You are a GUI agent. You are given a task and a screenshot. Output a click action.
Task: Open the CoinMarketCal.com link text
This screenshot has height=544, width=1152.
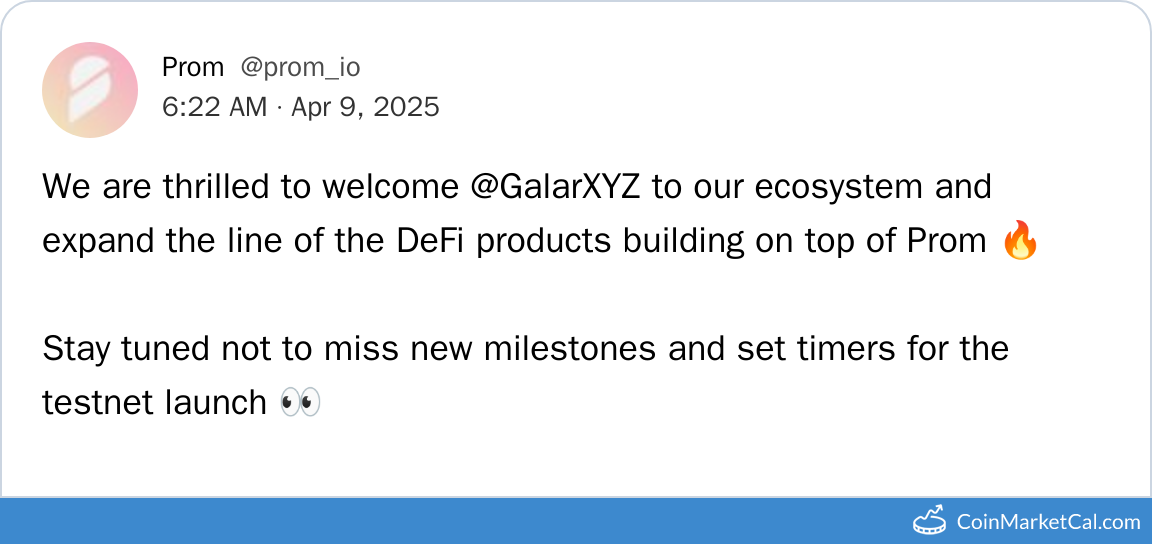1048,521
